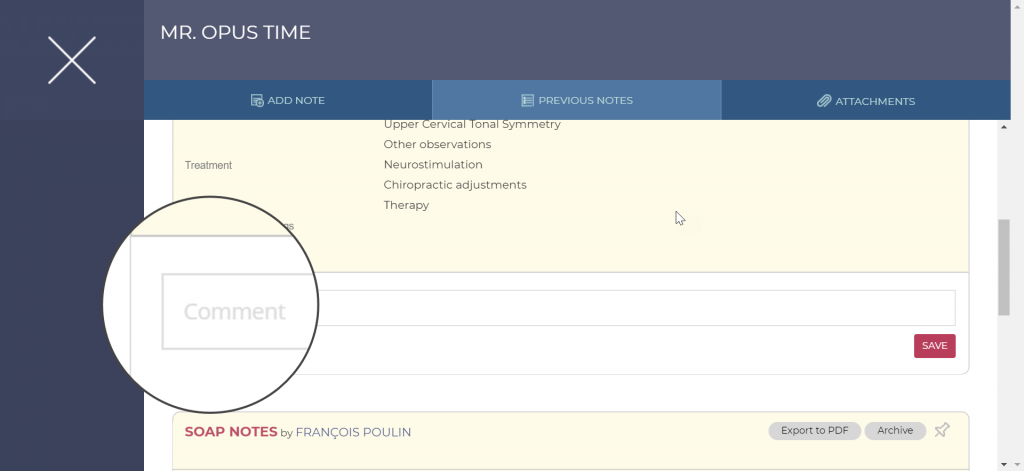Open the author link François Poulin
Screen dimensions: 1024x471
click(x=353, y=432)
